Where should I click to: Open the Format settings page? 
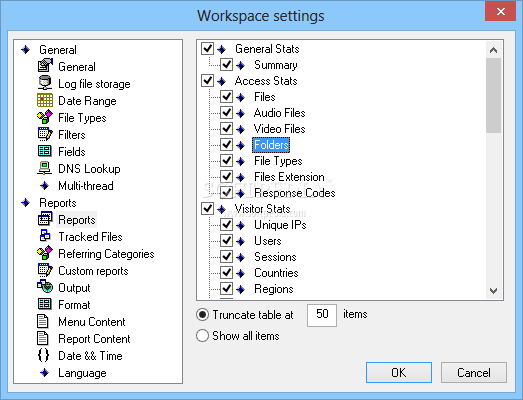[x=74, y=305]
